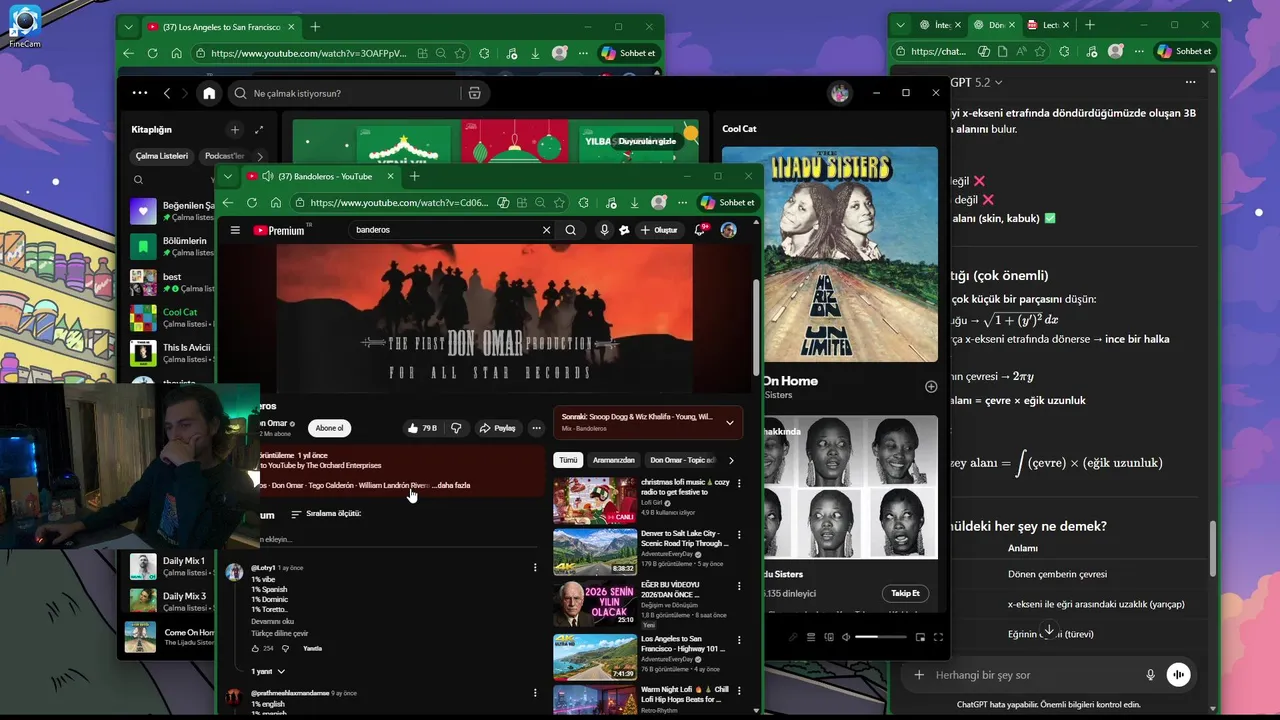Open tab list dropdown in ChatGPT window
This screenshot has width=1280, height=720.
900,24
